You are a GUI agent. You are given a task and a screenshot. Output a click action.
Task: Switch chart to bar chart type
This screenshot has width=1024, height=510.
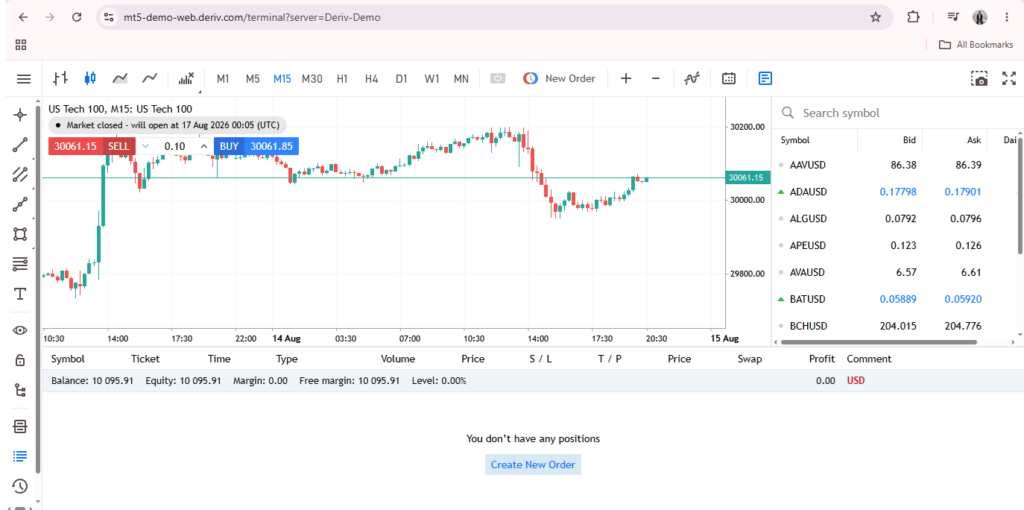click(x=60, y=78)
